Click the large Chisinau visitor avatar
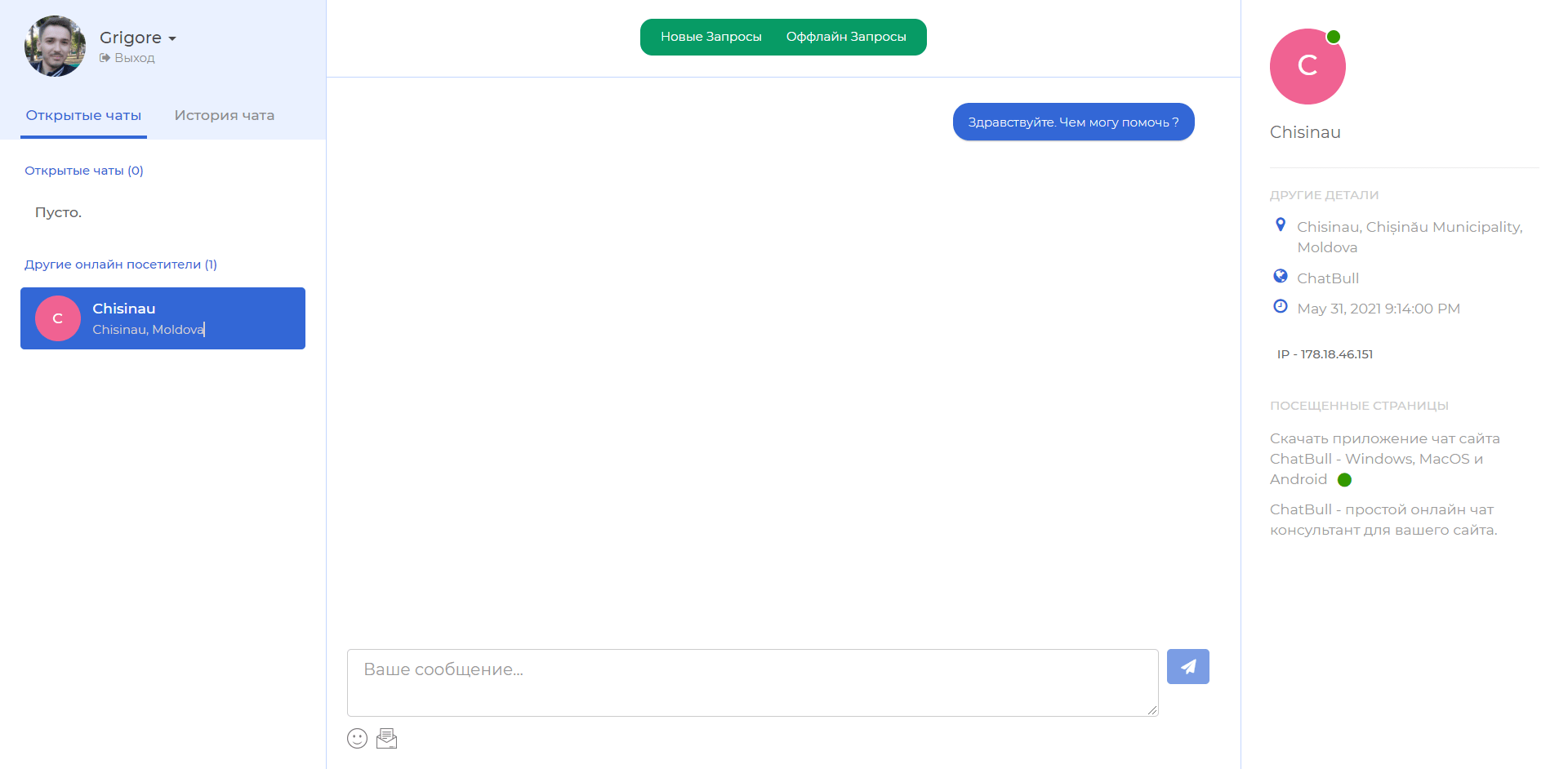1568x769 pixels. point(1307,67)
